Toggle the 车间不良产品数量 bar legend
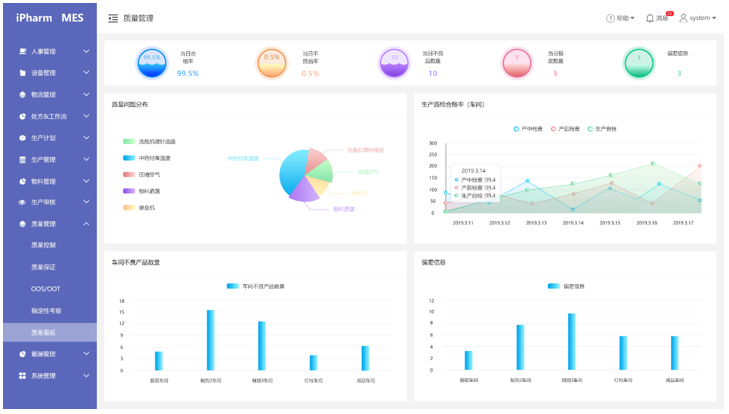This screenshot has height=414, width=729. pos(256,286)
